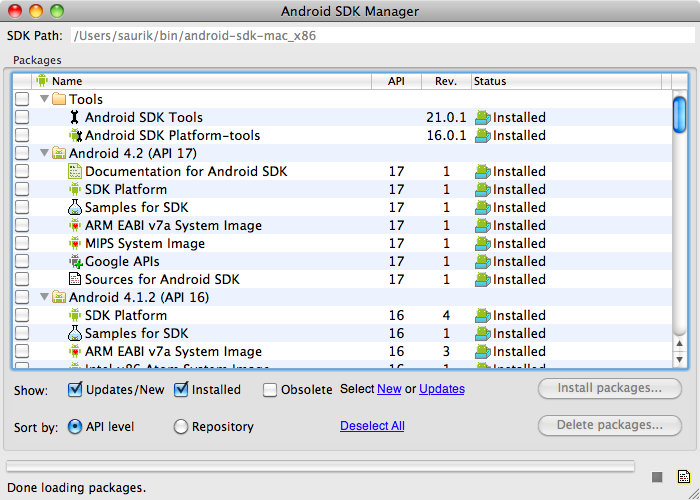700x500 pixels.
Task: Click the New packages link
Action: (389, 389)
